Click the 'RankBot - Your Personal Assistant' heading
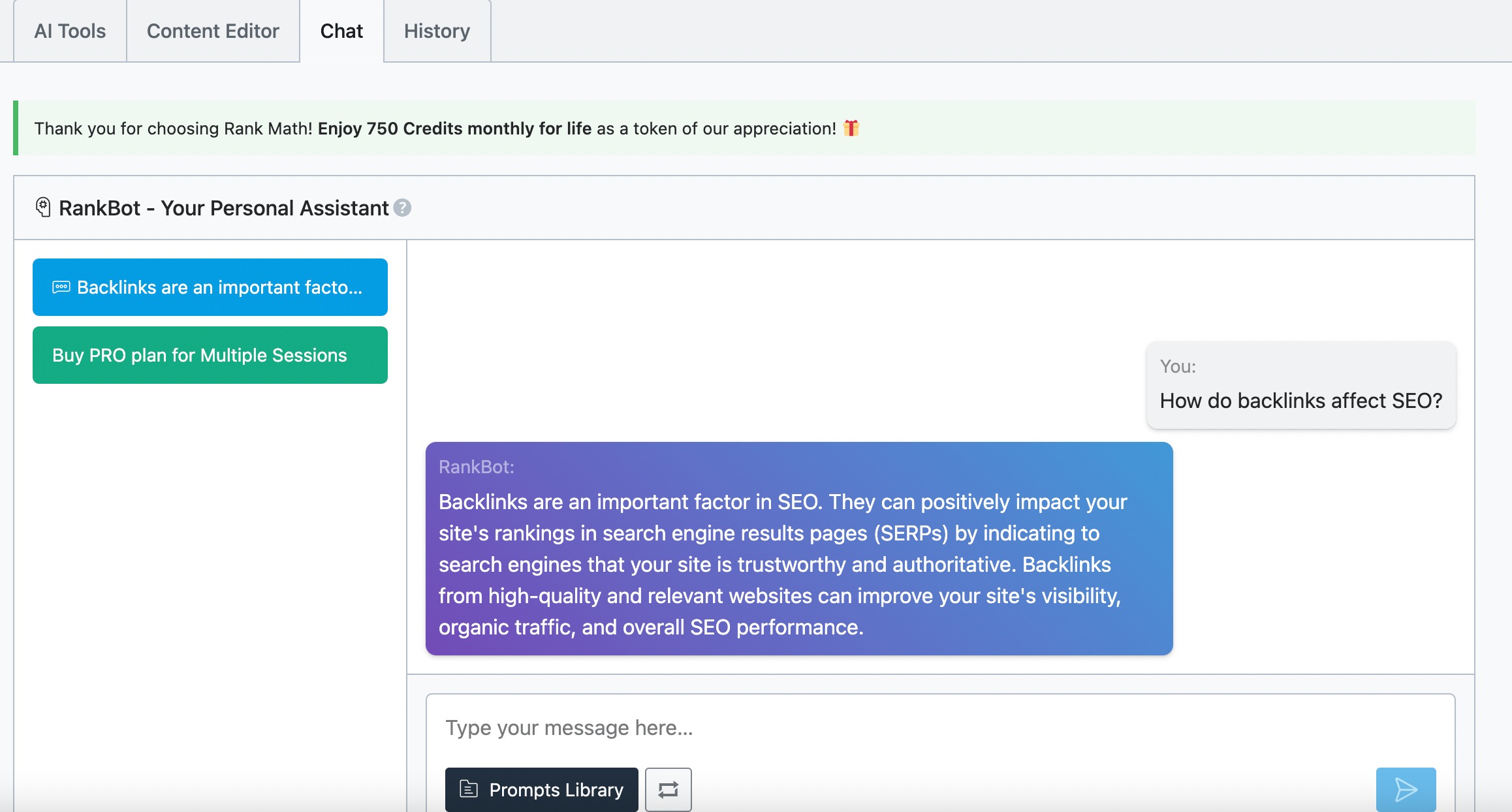The width and height of the screenshot is (1512, 812). coord(223,208)
